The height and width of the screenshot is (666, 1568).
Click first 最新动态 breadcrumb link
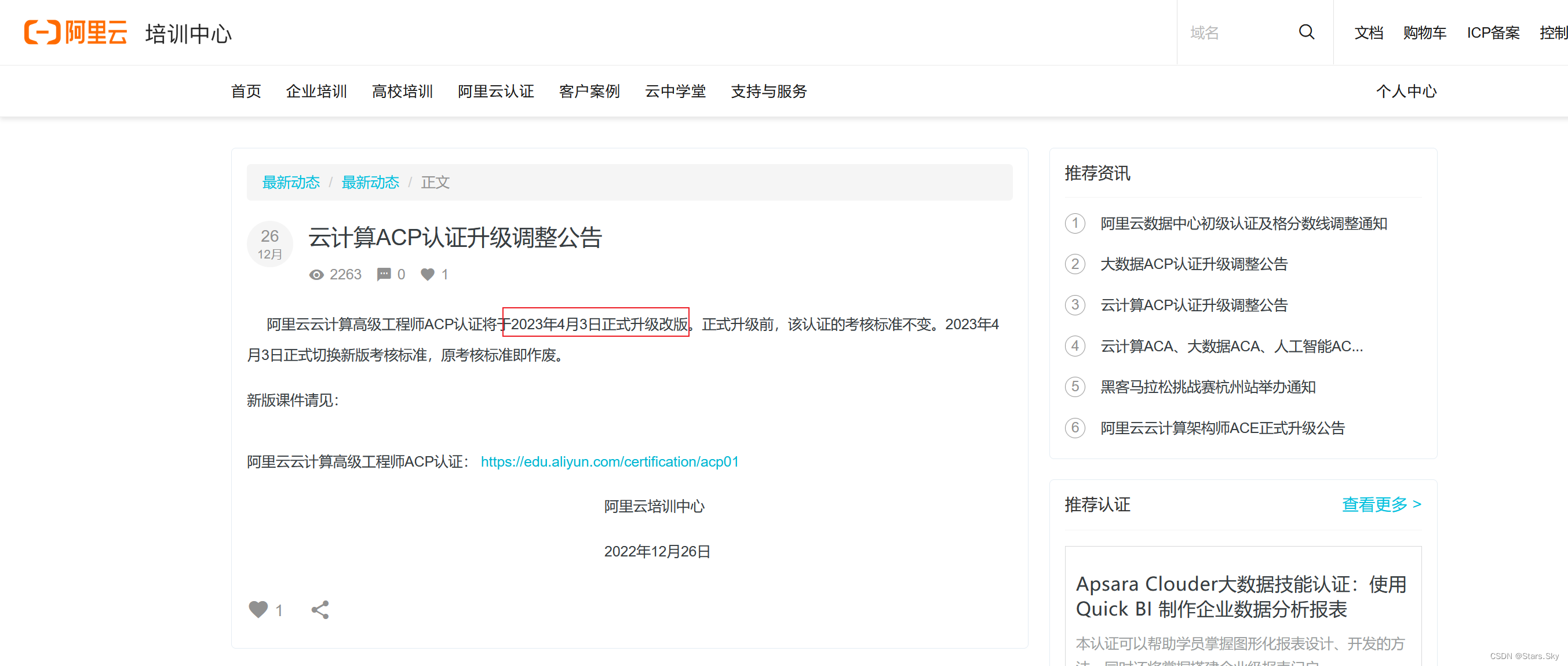pos(290,182)
